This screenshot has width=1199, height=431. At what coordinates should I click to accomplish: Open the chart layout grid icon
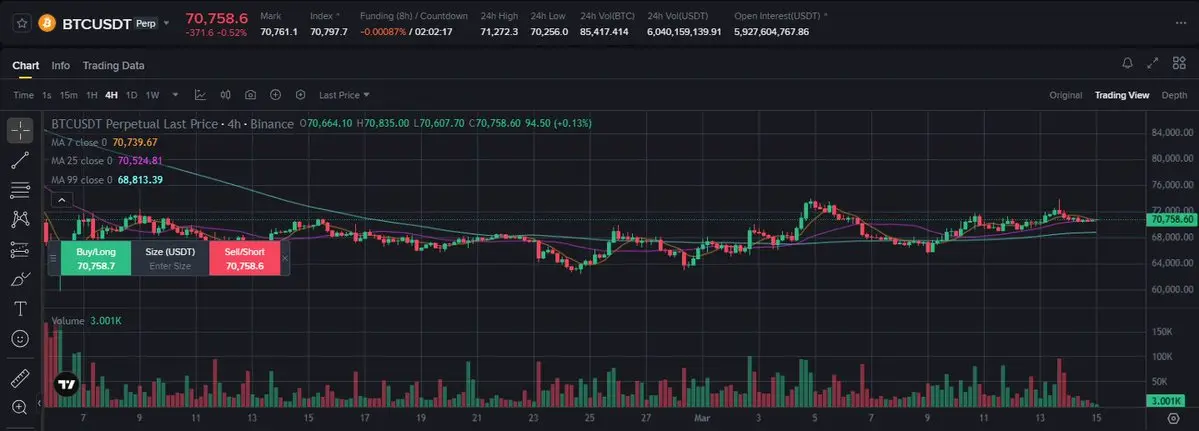click(x=1179, y=63)
